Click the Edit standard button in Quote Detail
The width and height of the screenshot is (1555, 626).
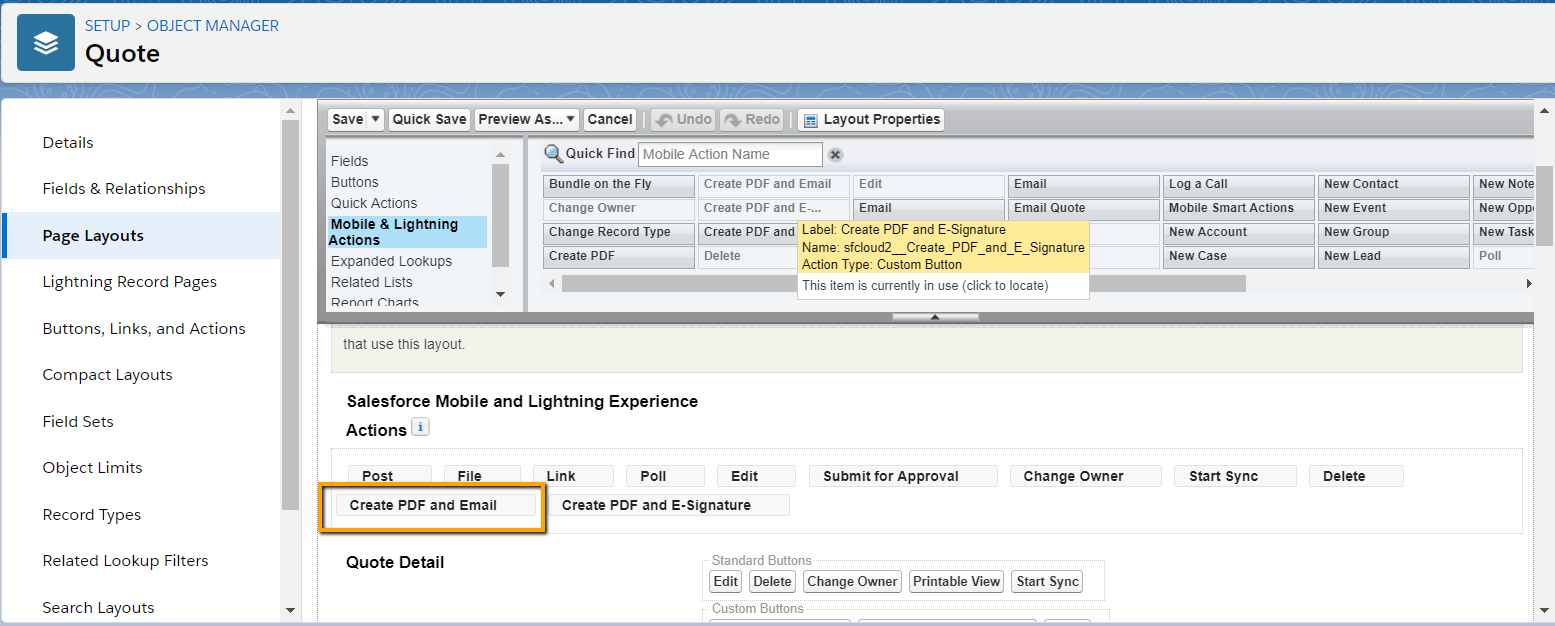[x=726, y=582]
